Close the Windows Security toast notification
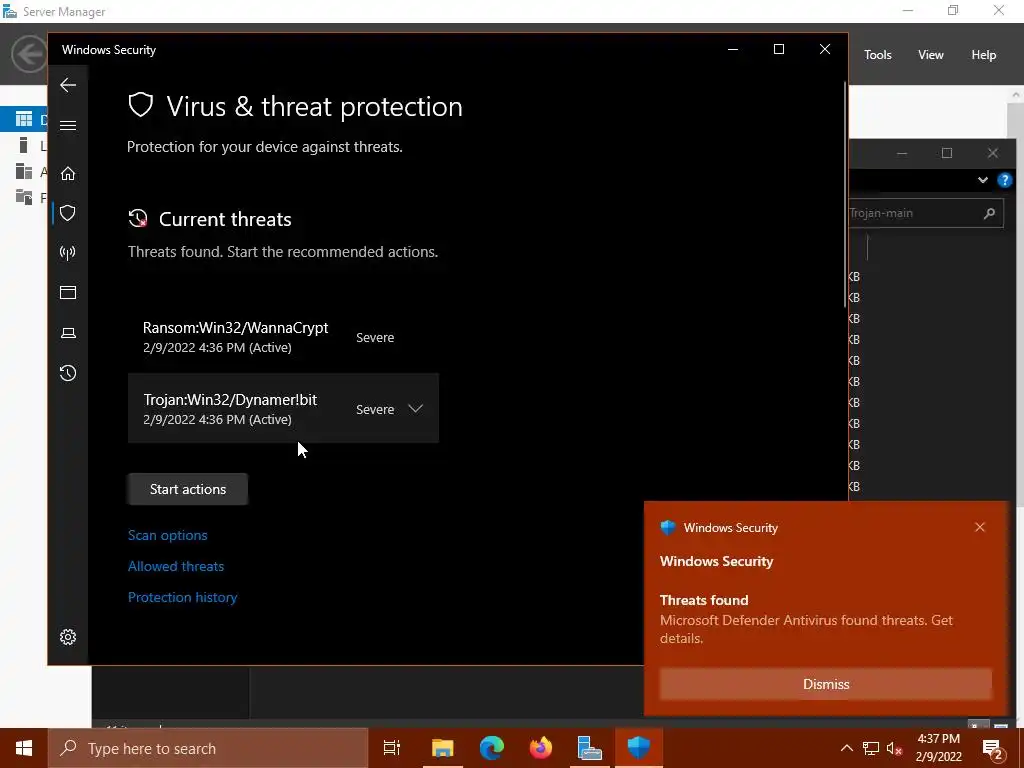 click(x=980, y=527)
